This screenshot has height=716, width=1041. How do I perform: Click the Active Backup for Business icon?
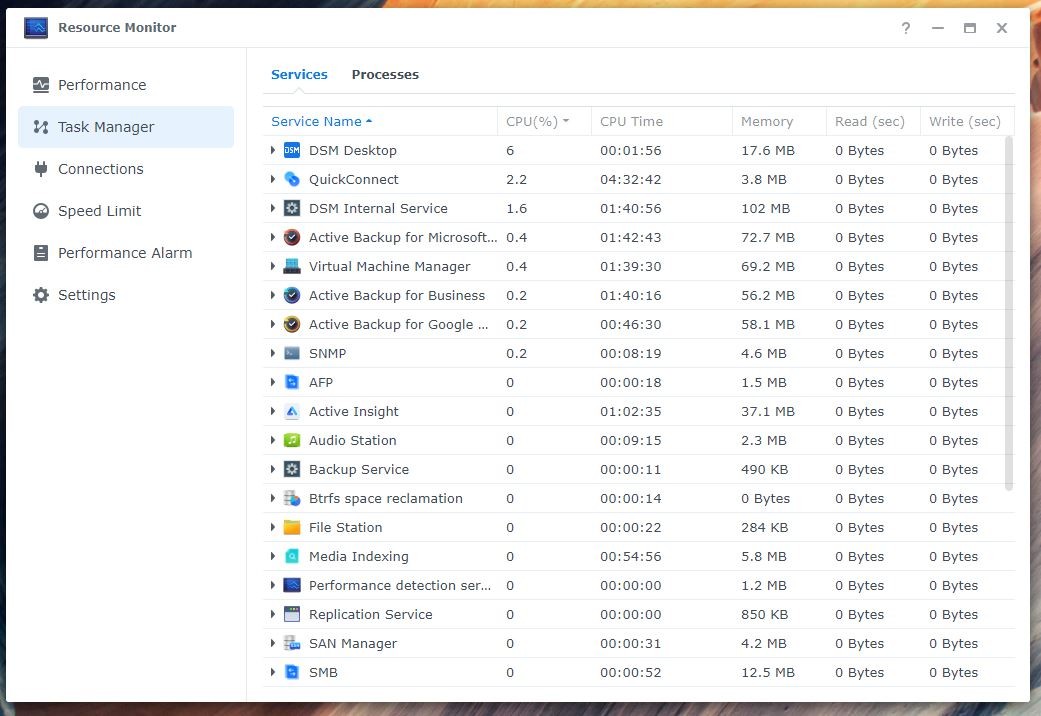pyautogui.click(x=291, y=296)
